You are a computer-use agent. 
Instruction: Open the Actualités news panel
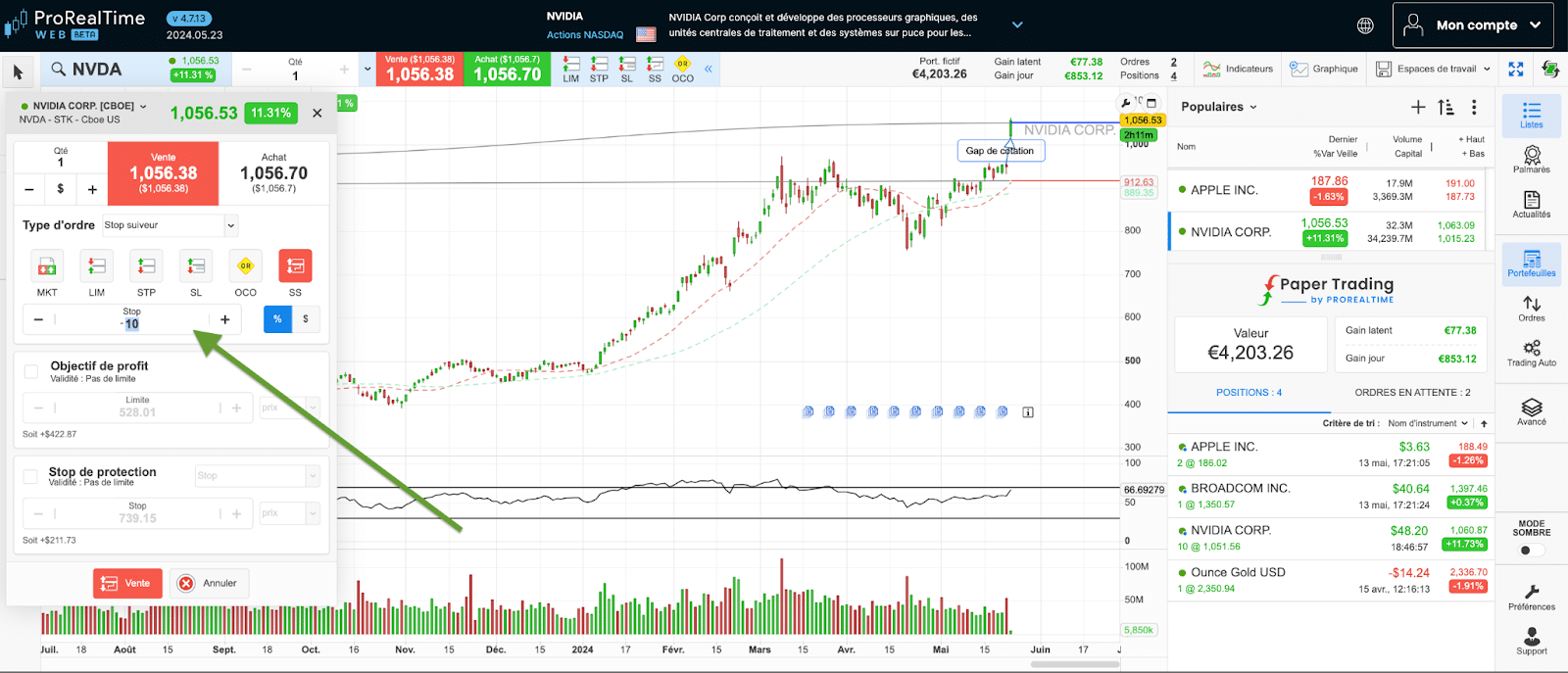[1532, 204]
